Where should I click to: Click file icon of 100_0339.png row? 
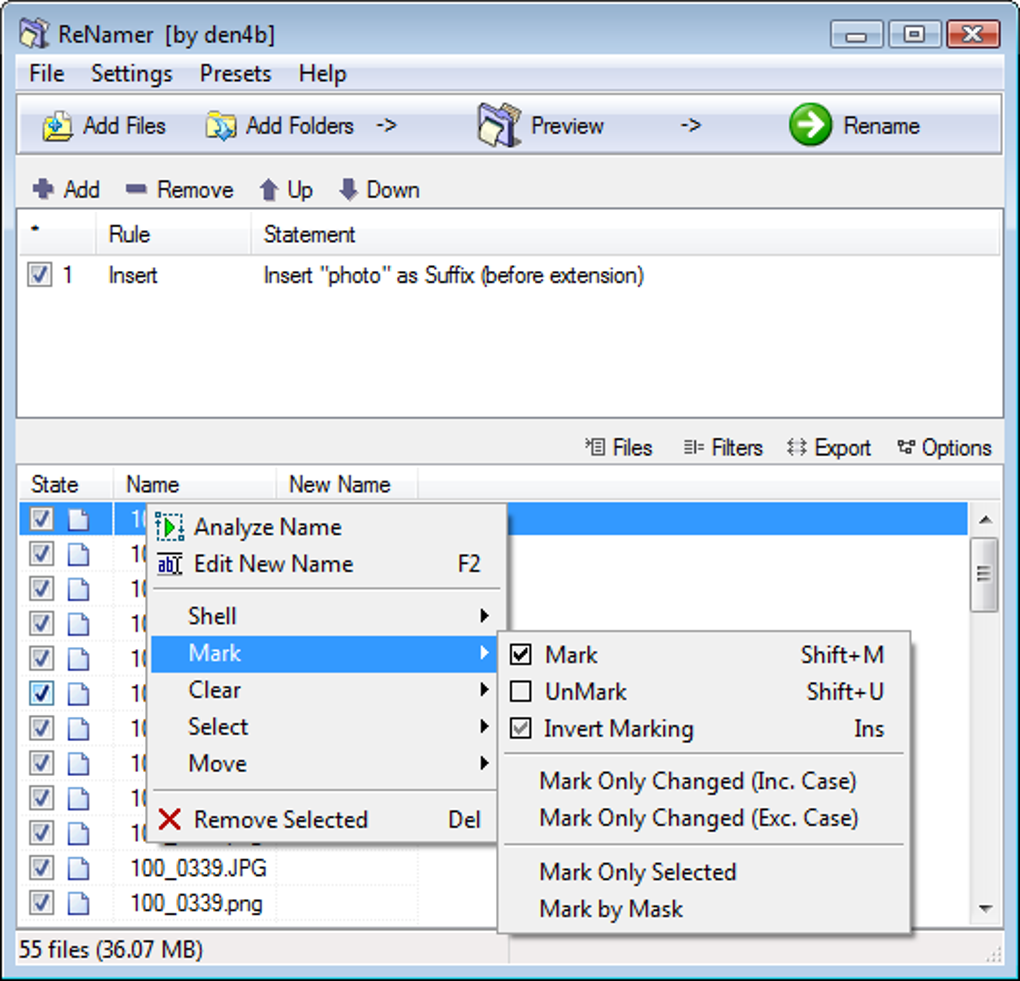point(79,902)
